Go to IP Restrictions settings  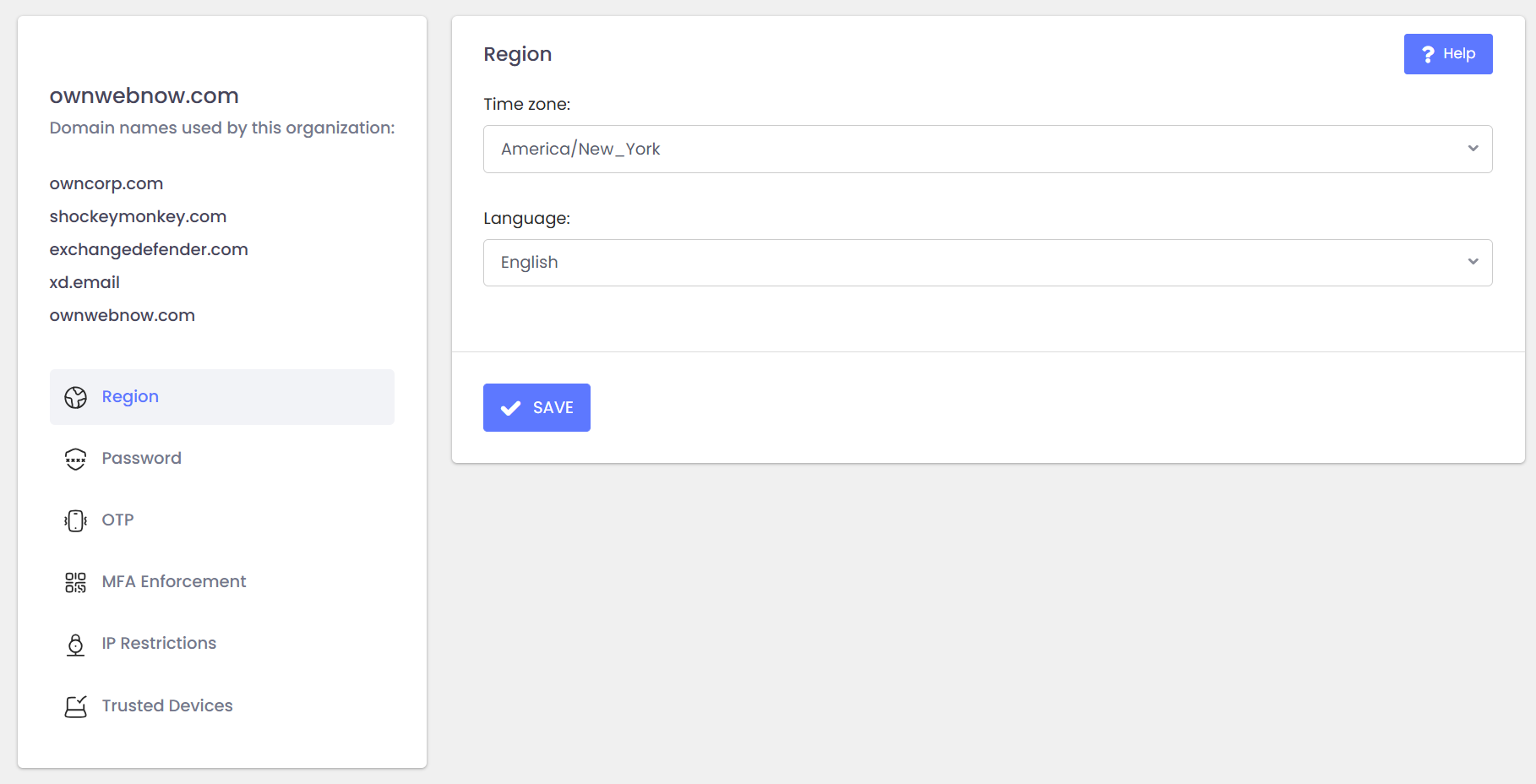[159, 643]
